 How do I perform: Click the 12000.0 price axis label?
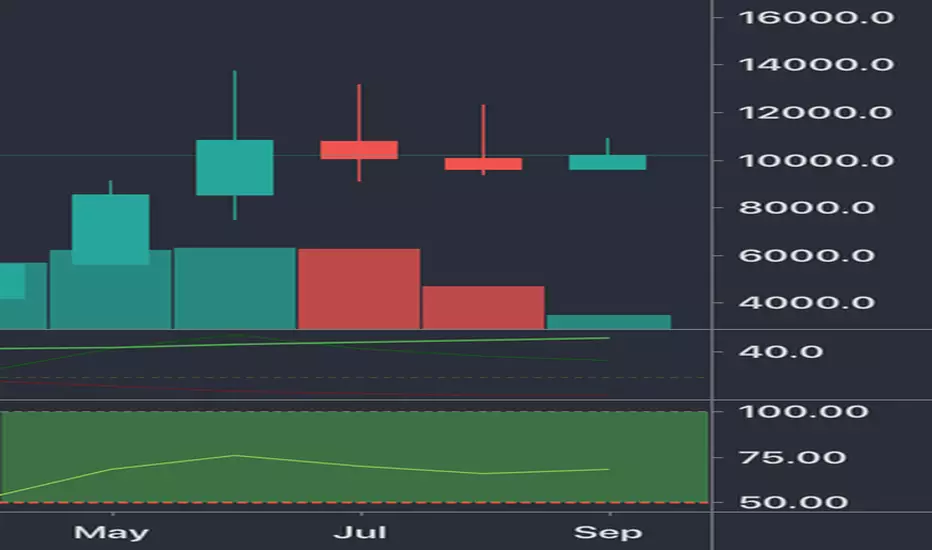[x=816, y=112]
